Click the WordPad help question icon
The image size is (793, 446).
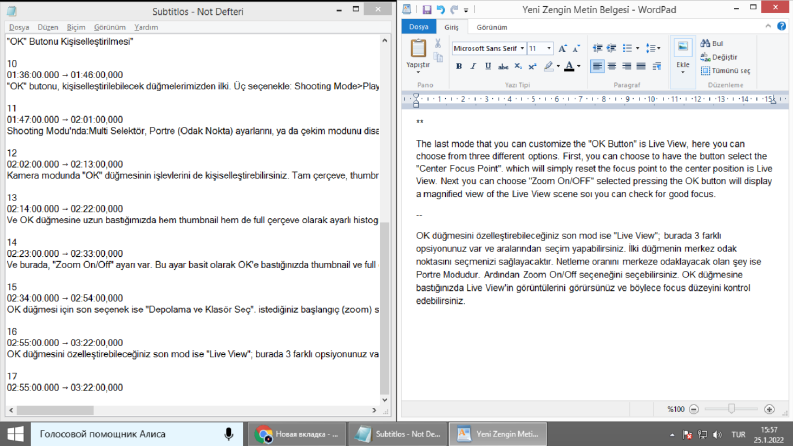pos(782,26)
